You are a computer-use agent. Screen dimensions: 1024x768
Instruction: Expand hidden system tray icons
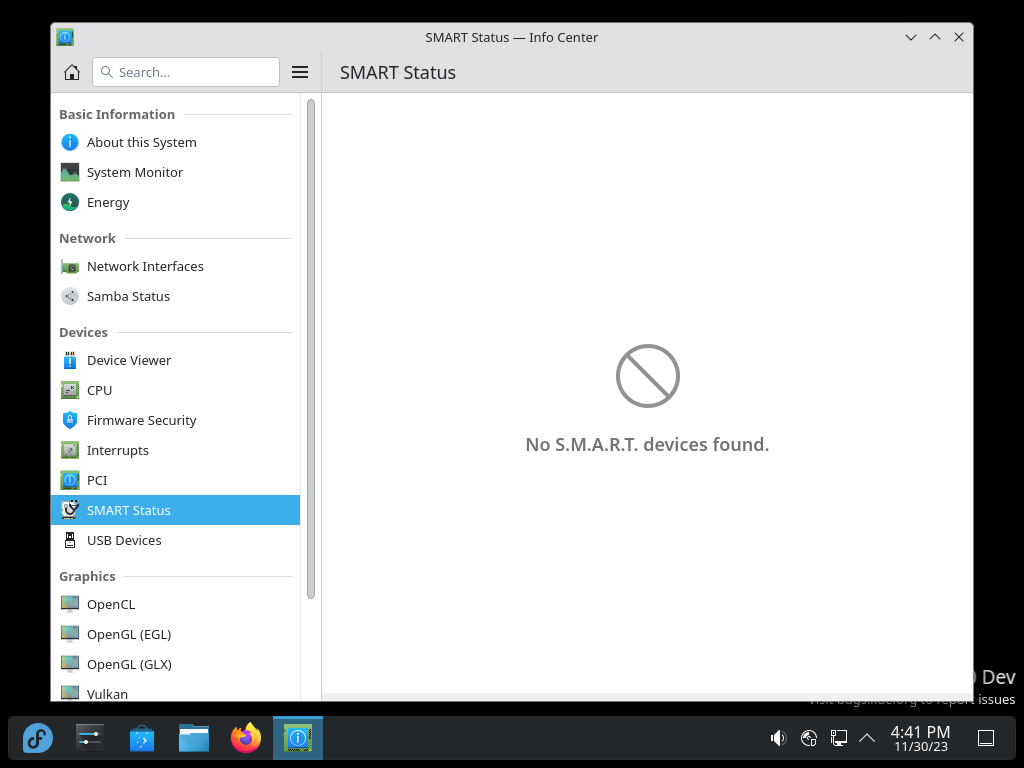pyautogui.click(x=867, y=739)
